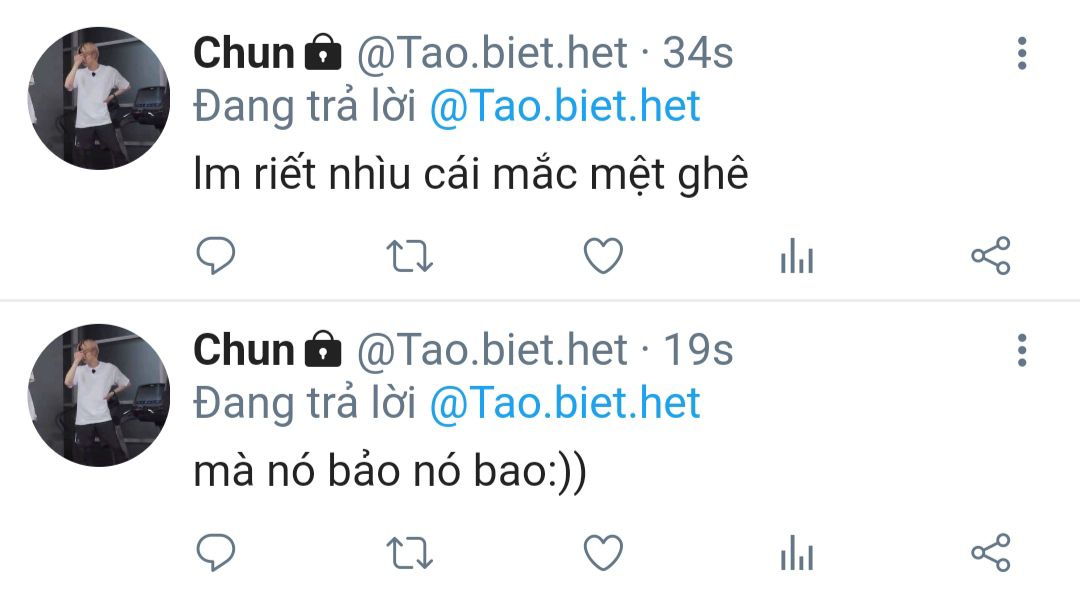
Task: Open Chun's avatar on second tweet
Action: (98, 395)
